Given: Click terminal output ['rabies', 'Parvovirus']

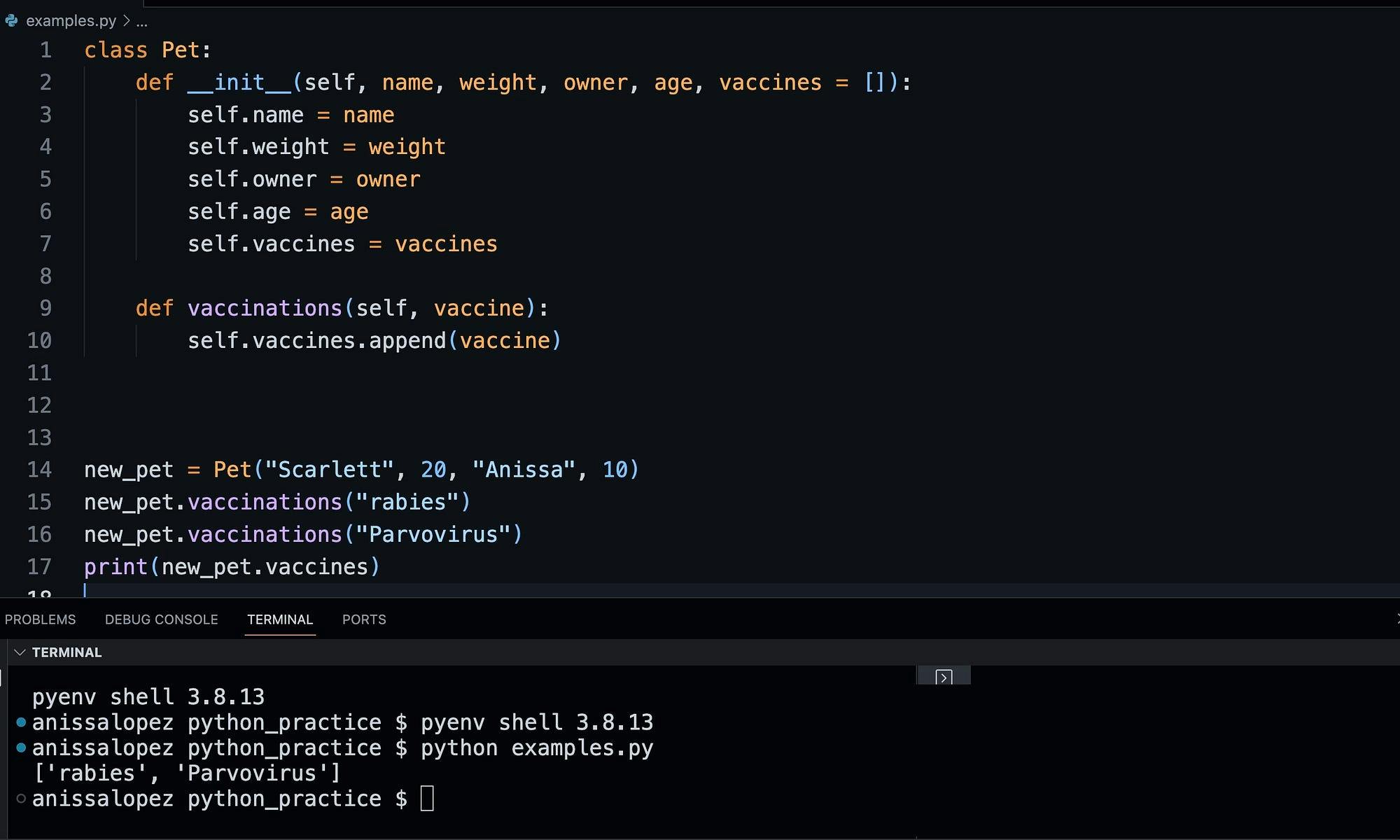Looking at the screenshot, I should point(187,773).
